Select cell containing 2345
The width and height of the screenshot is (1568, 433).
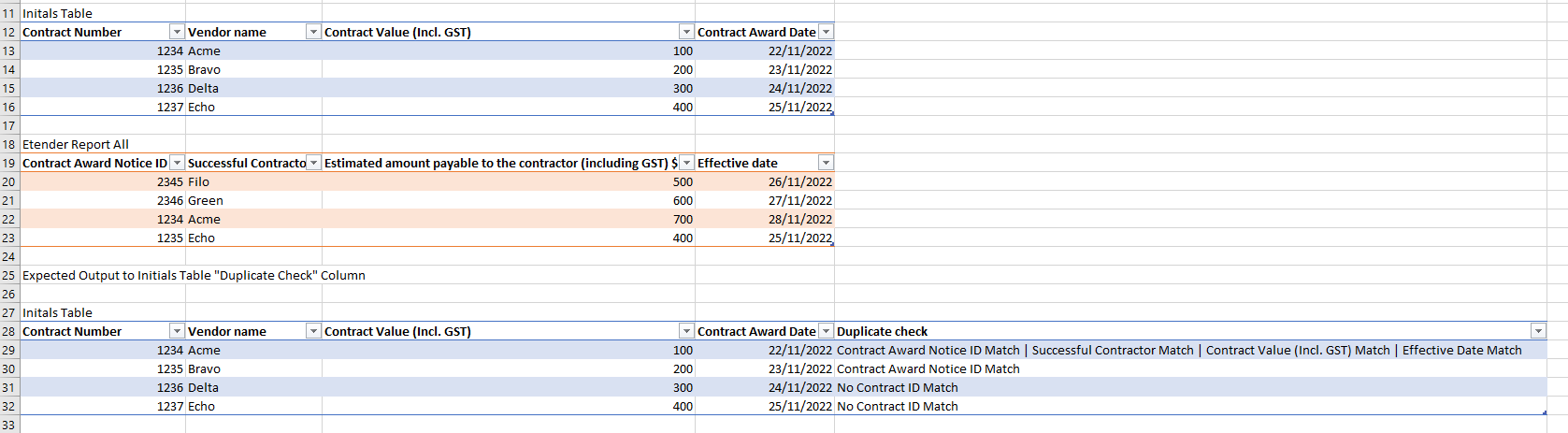point(103,181)
